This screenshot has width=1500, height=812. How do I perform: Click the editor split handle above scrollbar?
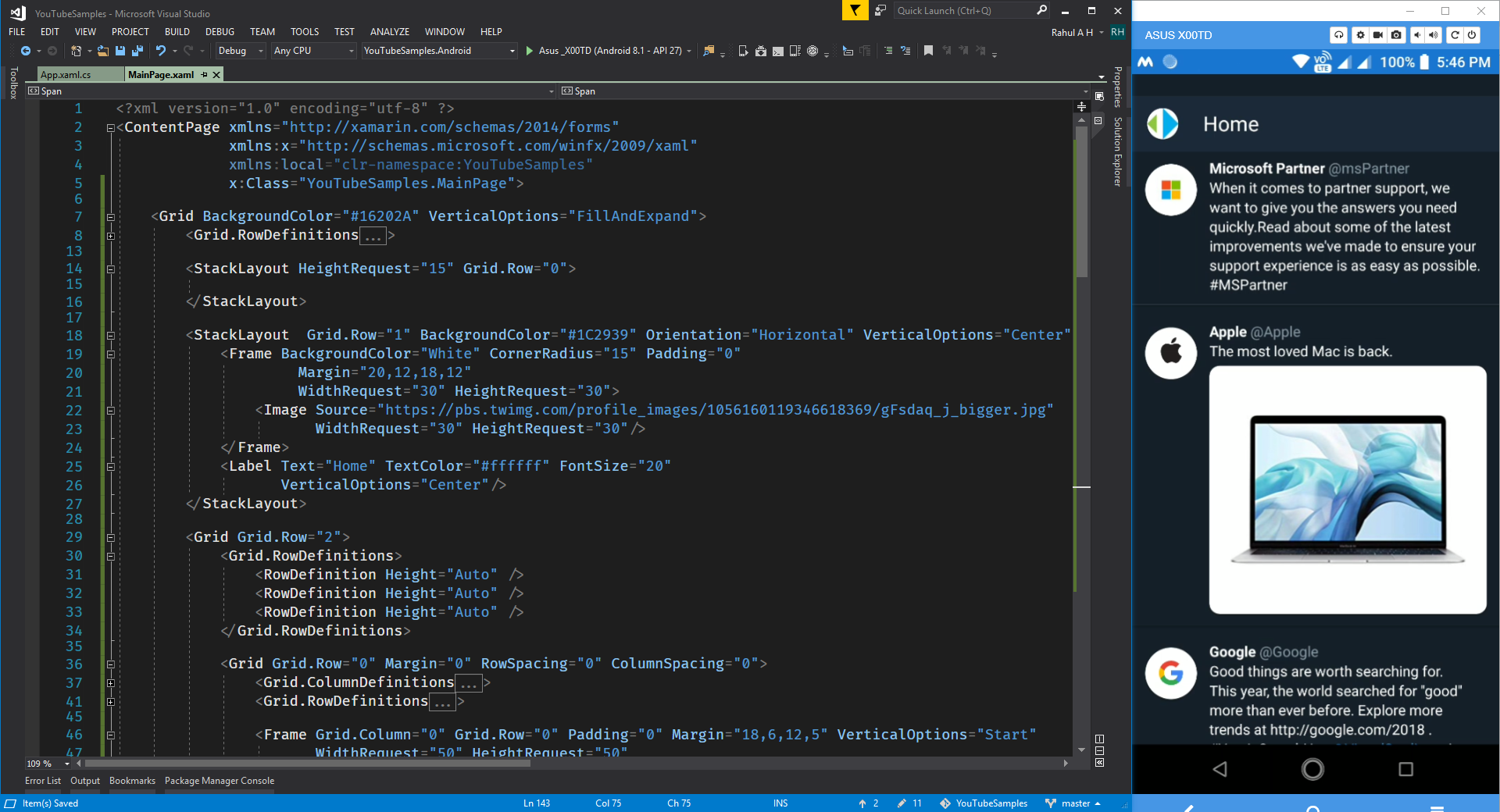coord(1081,106)
